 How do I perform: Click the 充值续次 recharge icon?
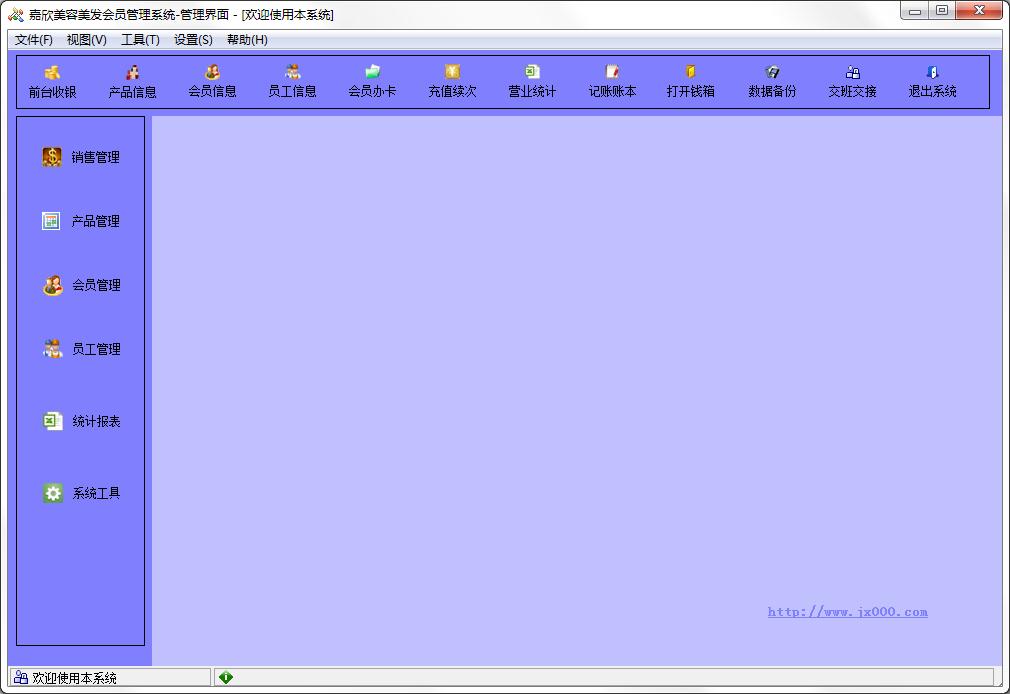pos(452,72)
